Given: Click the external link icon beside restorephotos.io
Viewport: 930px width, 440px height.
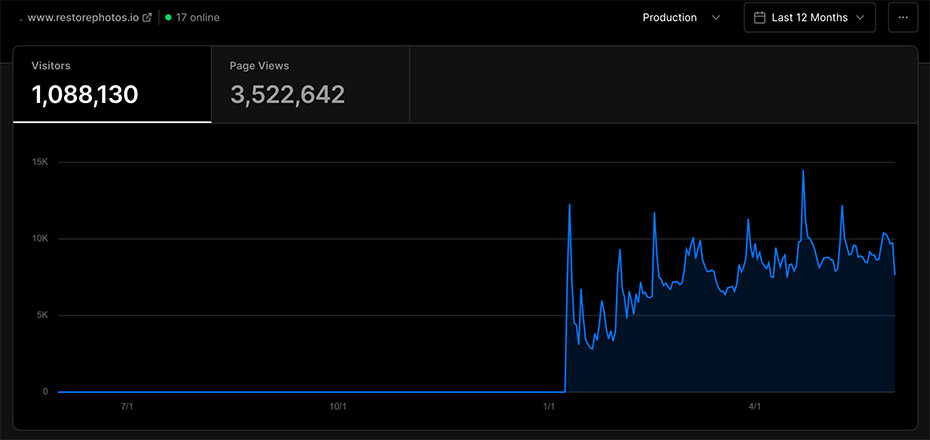Looking at the screenshot, I should click(148, 18).
